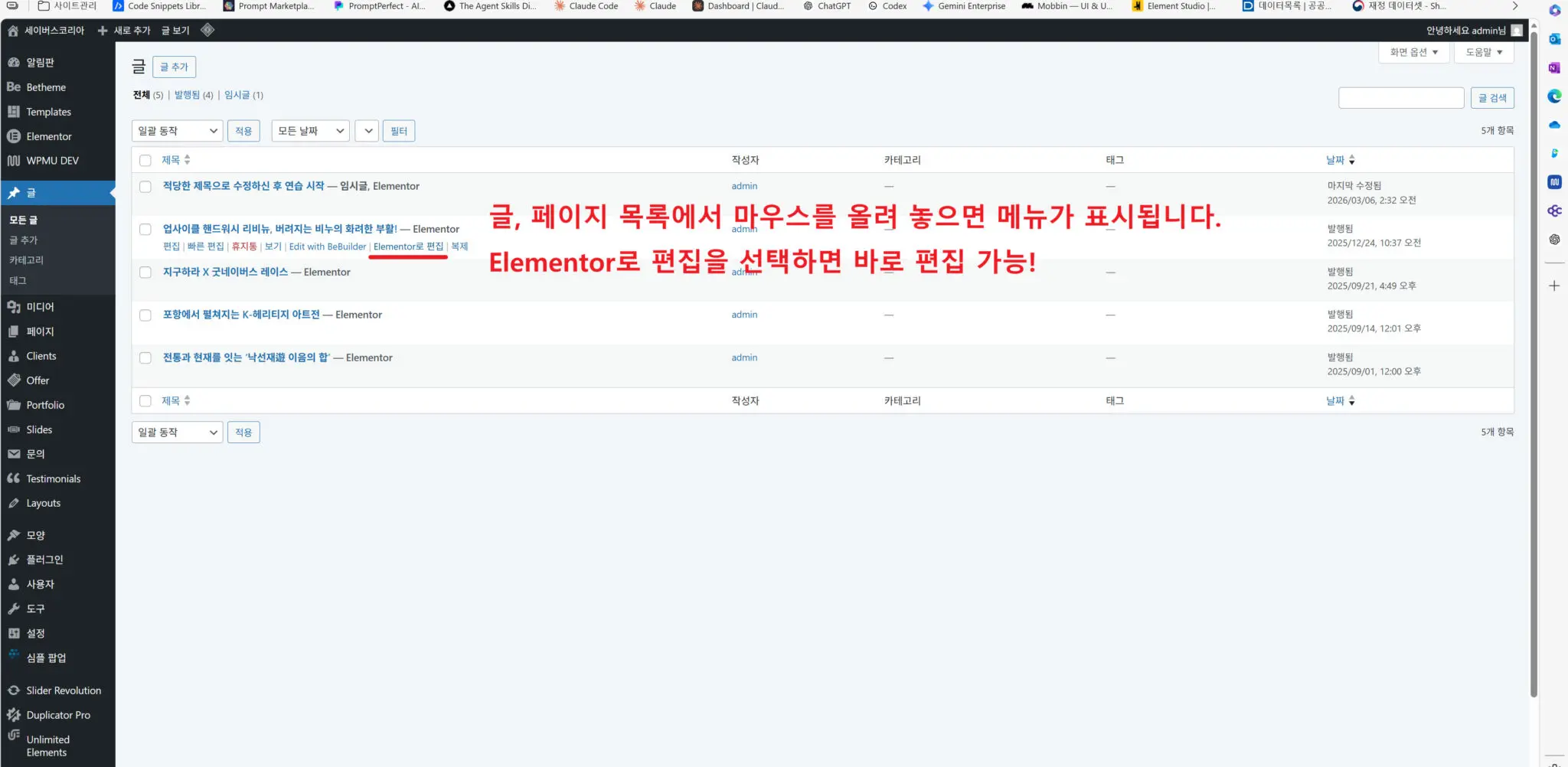The width and height of the screenshot is (1568, 767).
Task: Check the box for '적당한 제목으로 수정하신 후 연습 시작'
Action: [x=145, y=186]
